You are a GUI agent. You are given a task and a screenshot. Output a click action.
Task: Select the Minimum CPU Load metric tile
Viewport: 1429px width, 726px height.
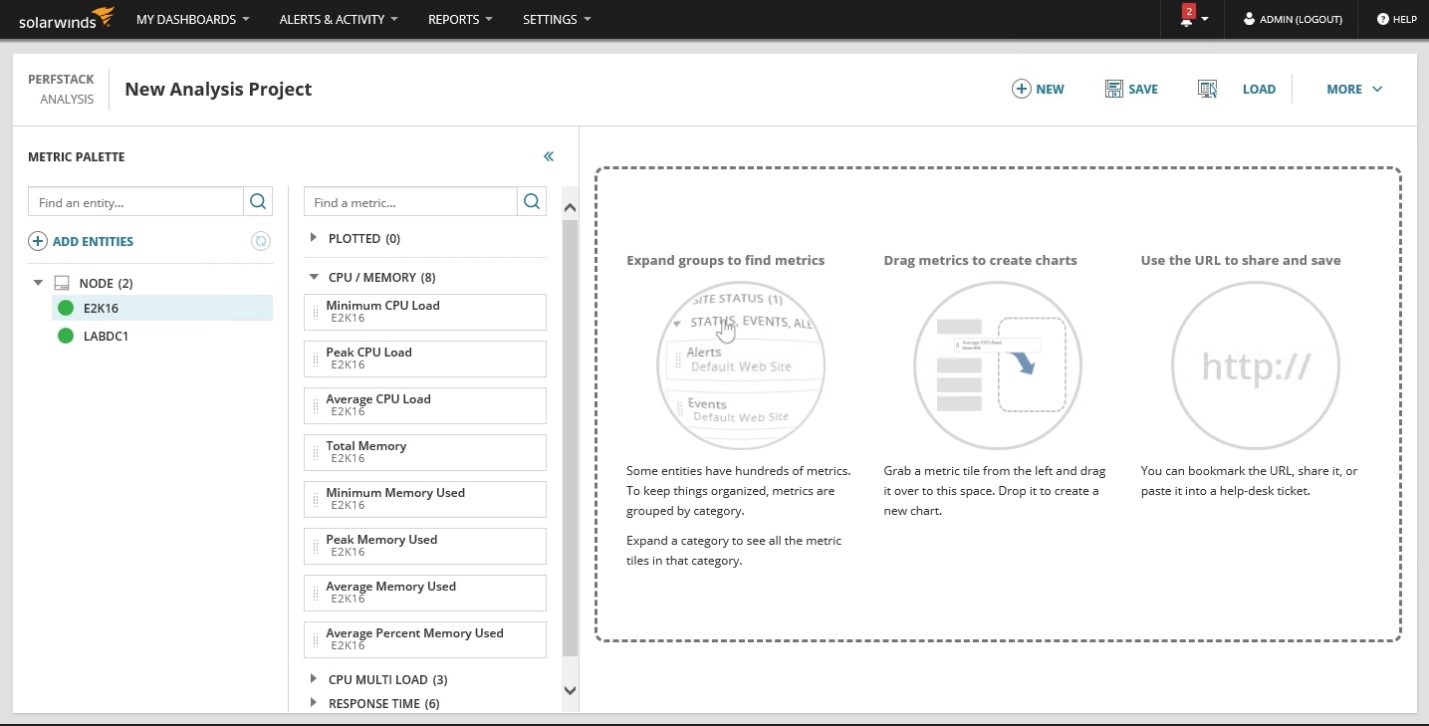point(425,312)
